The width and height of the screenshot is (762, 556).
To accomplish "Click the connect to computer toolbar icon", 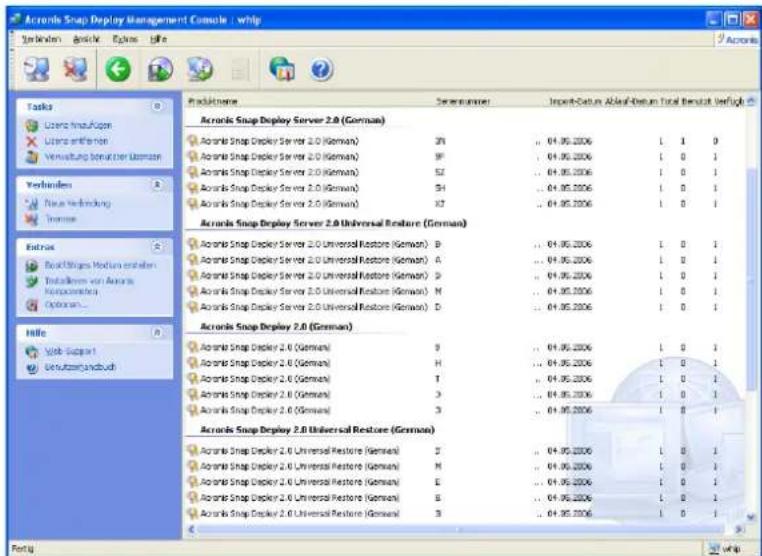I will (x=37, y=69).
